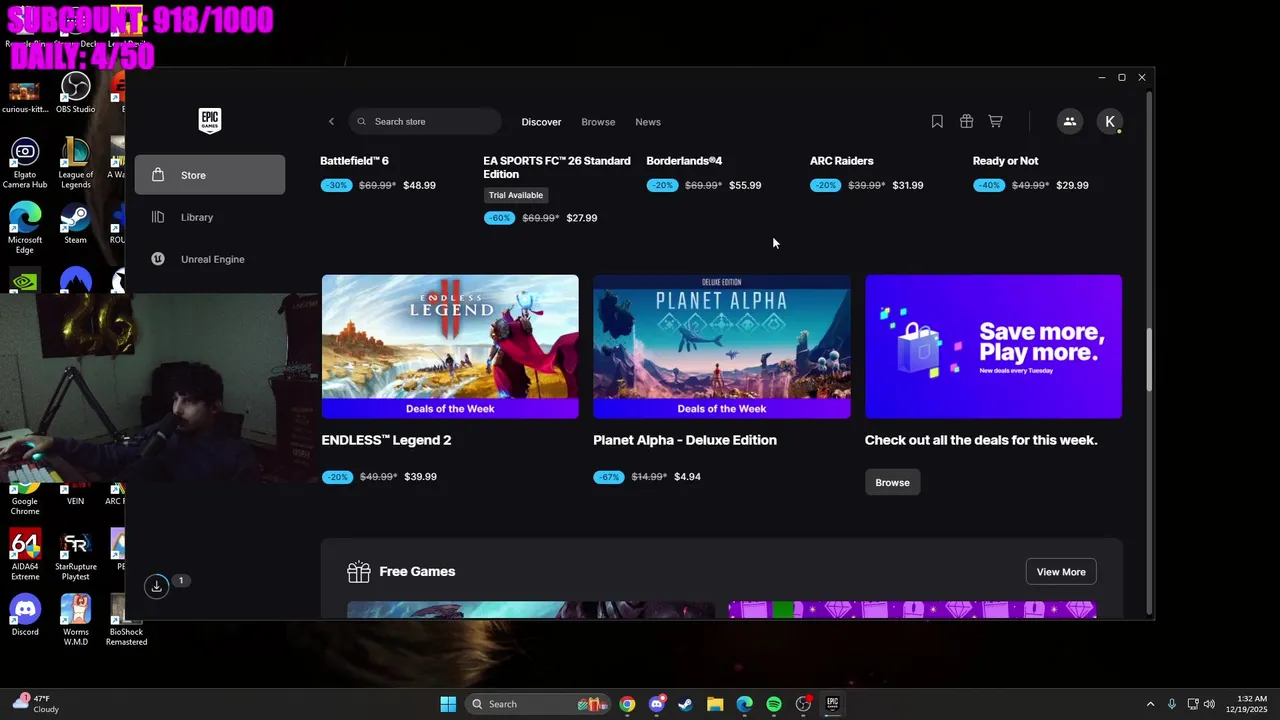Open AIDA64 Extreme desktop icon
Screen dimensions: 1280x720
(x=25, y=555)
